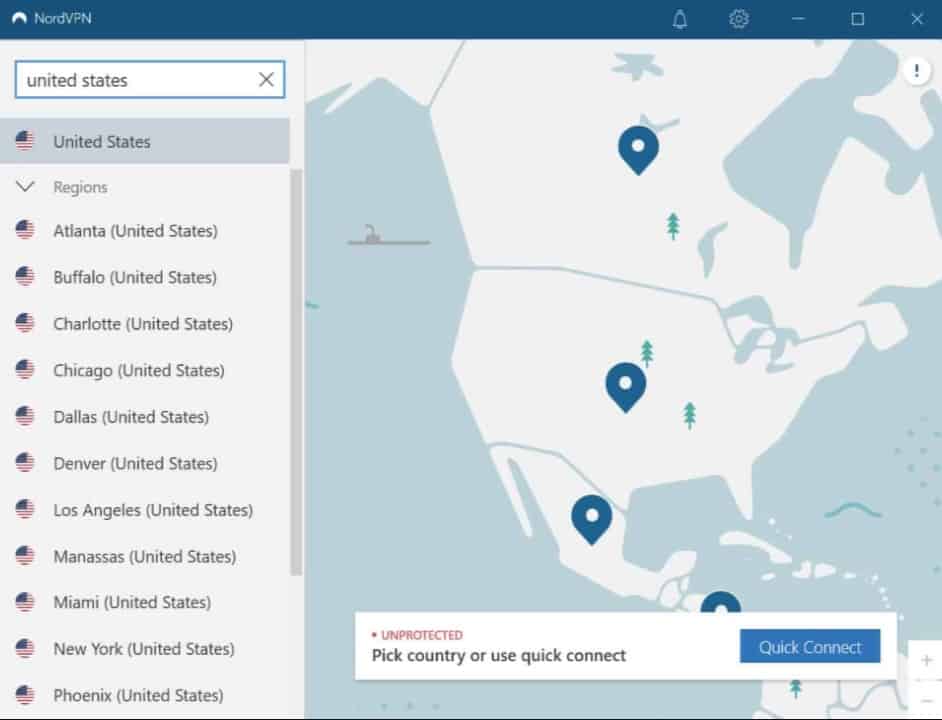Screen dimensions: 942x720
Task: Connect to Dallas (United States)
Action: click(145, 416)
